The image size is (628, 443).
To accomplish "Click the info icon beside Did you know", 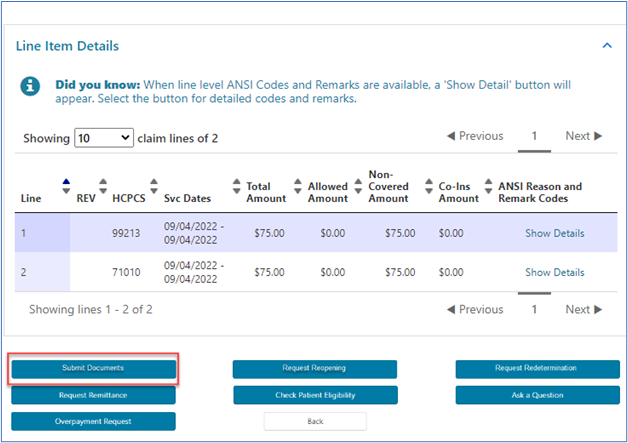I will click(31, 86).
